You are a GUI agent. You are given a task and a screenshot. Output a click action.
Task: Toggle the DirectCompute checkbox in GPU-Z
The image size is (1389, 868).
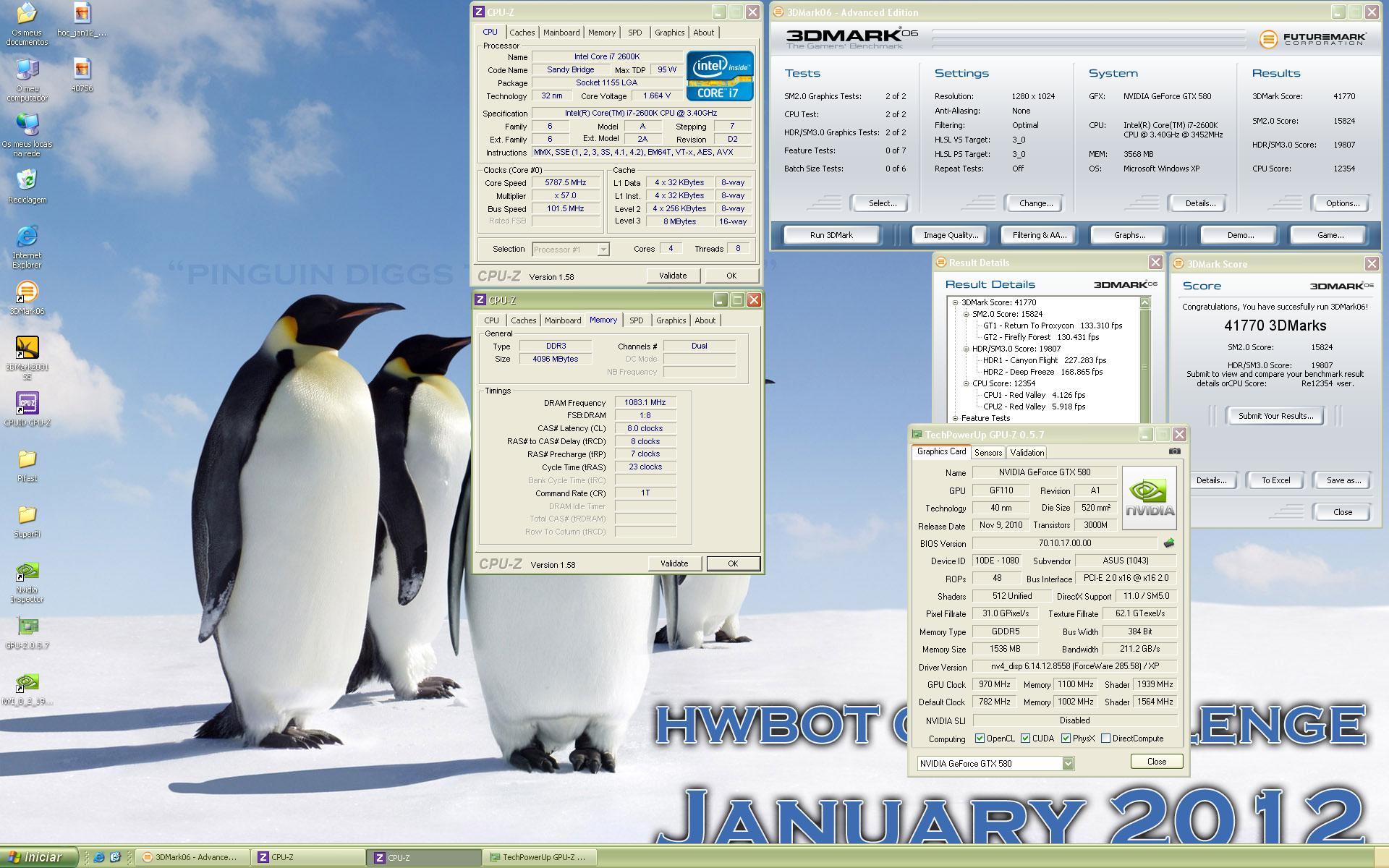click(x=1105, y=739)
